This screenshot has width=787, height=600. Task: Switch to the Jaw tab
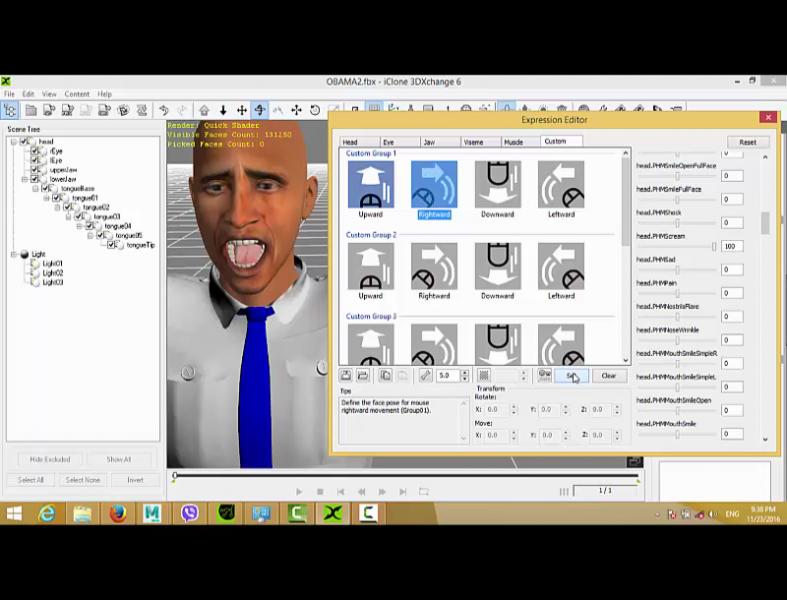click(440, 142)
